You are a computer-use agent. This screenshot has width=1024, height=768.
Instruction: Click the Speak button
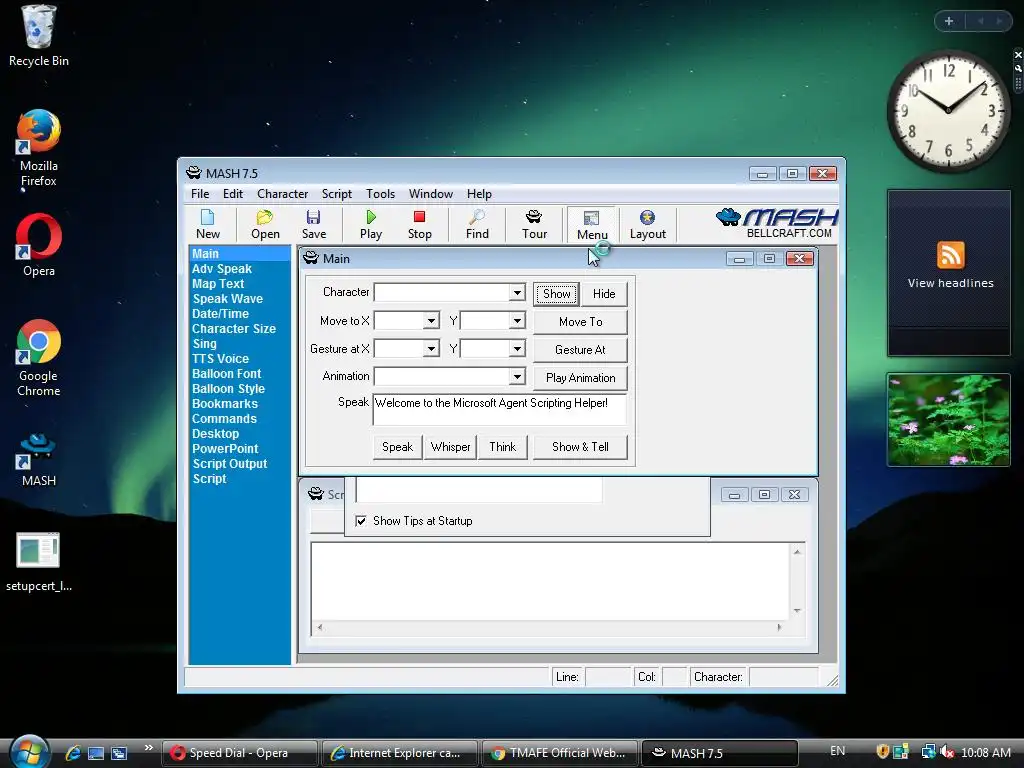(397, 447)
